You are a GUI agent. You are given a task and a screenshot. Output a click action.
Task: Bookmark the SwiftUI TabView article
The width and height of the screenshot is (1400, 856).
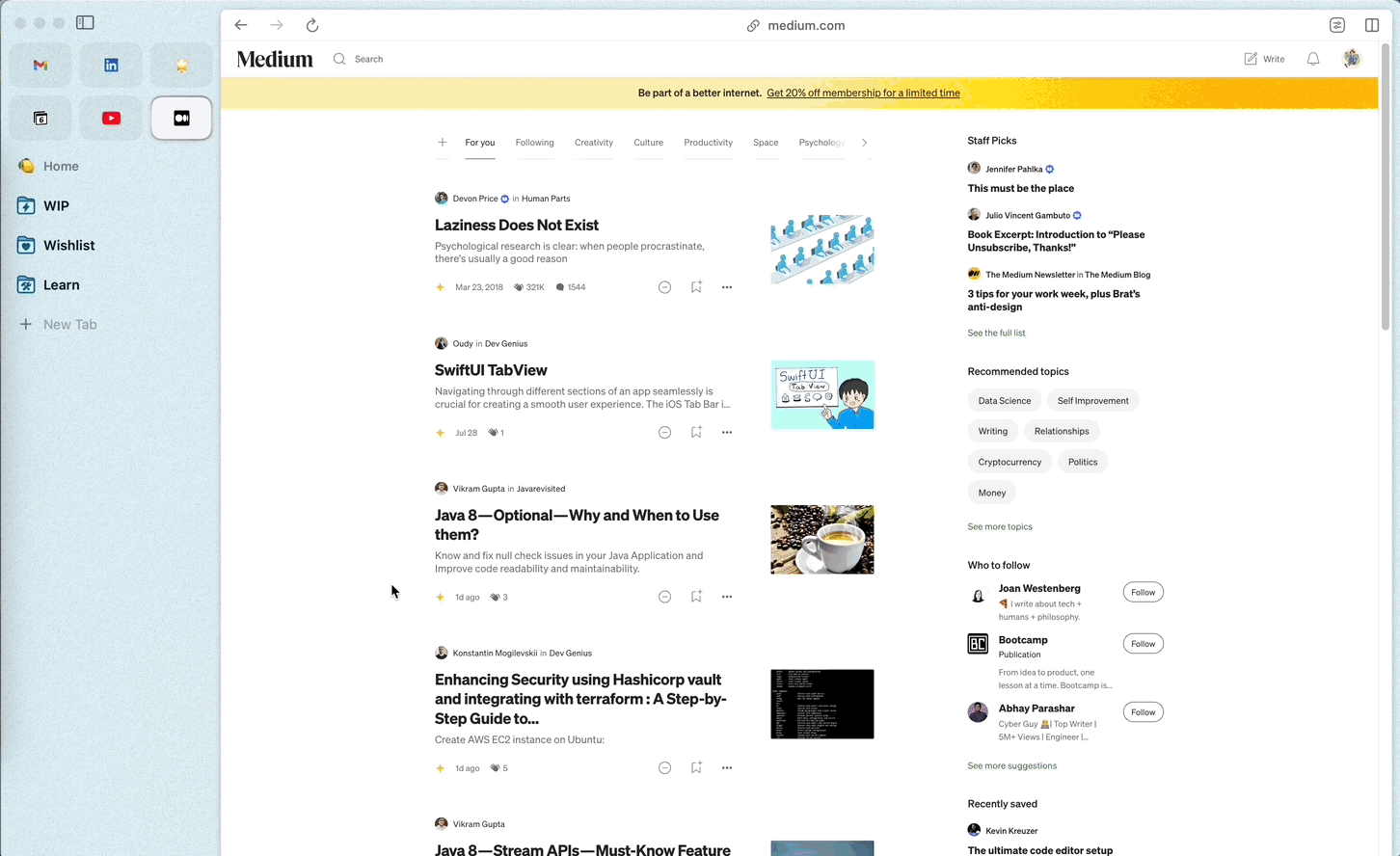696,433
